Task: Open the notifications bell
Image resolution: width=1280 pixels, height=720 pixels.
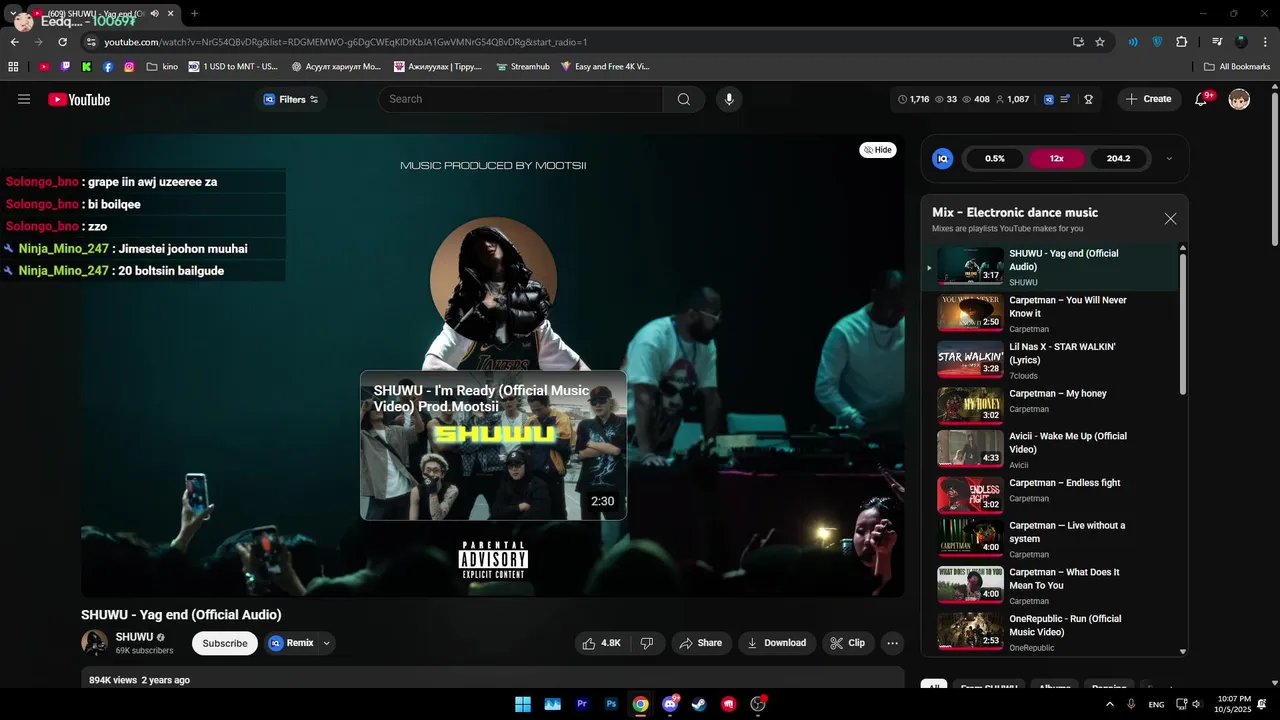Action: click(x=1201, y=99)
